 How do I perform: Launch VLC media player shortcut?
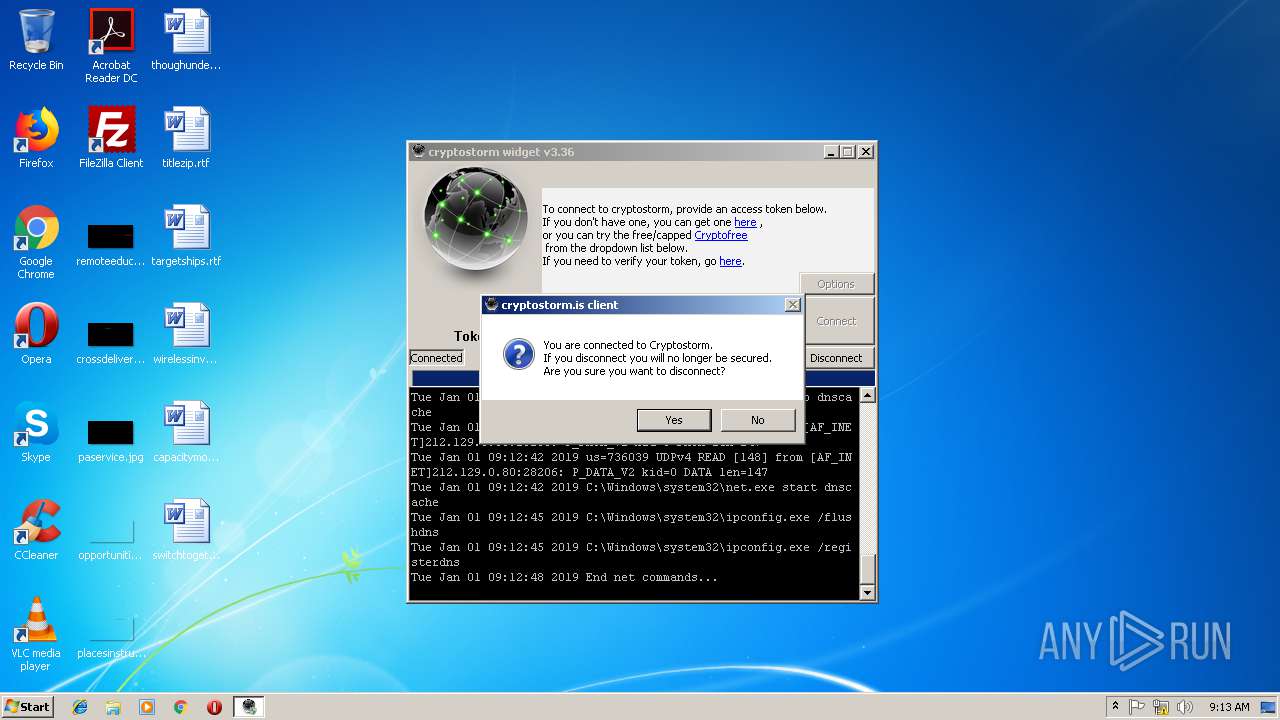click(36, 634)
